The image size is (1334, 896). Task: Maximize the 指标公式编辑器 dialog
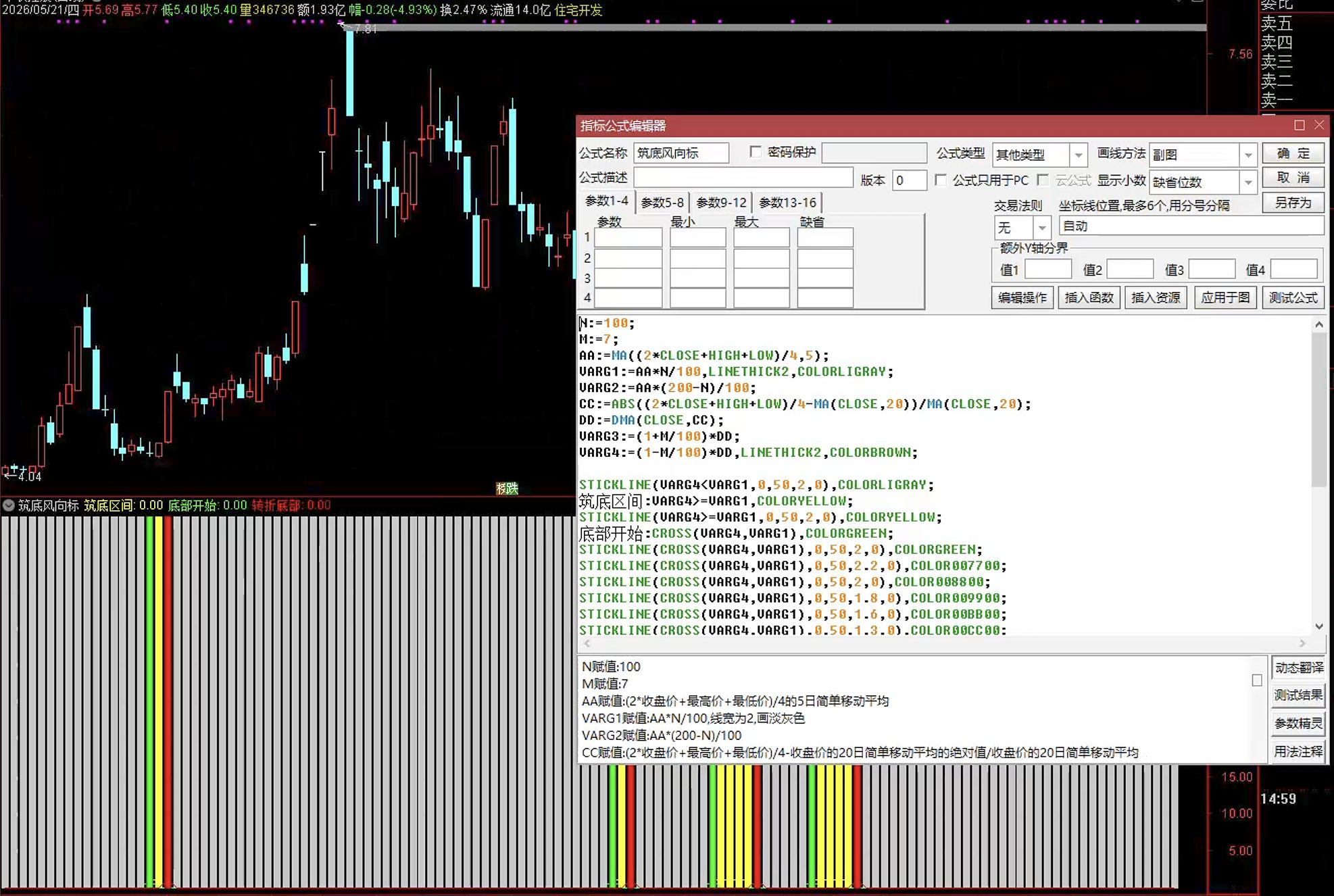coord(1299,125)
